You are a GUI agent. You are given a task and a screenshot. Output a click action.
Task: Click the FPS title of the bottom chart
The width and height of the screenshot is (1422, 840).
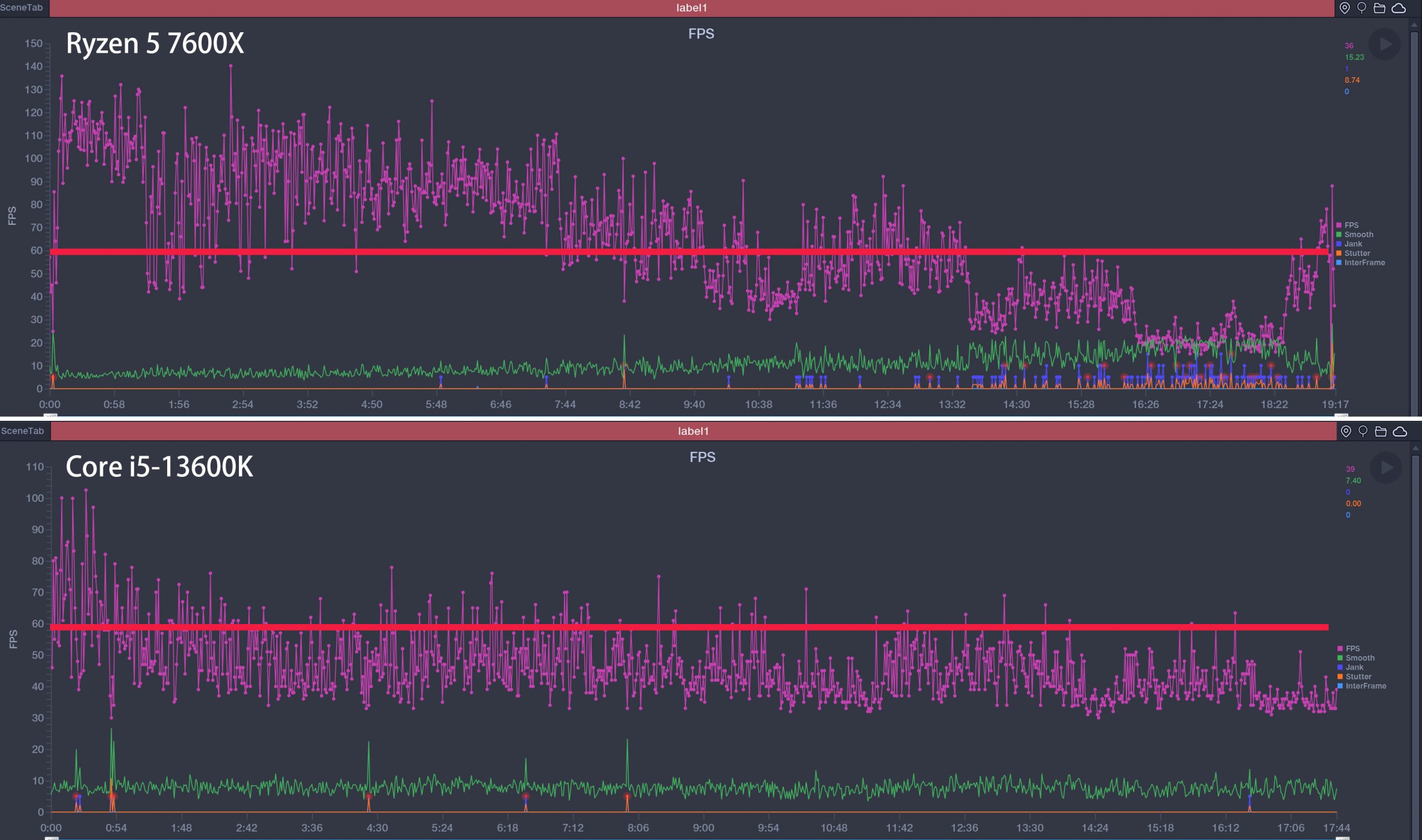tap(702, 457)
